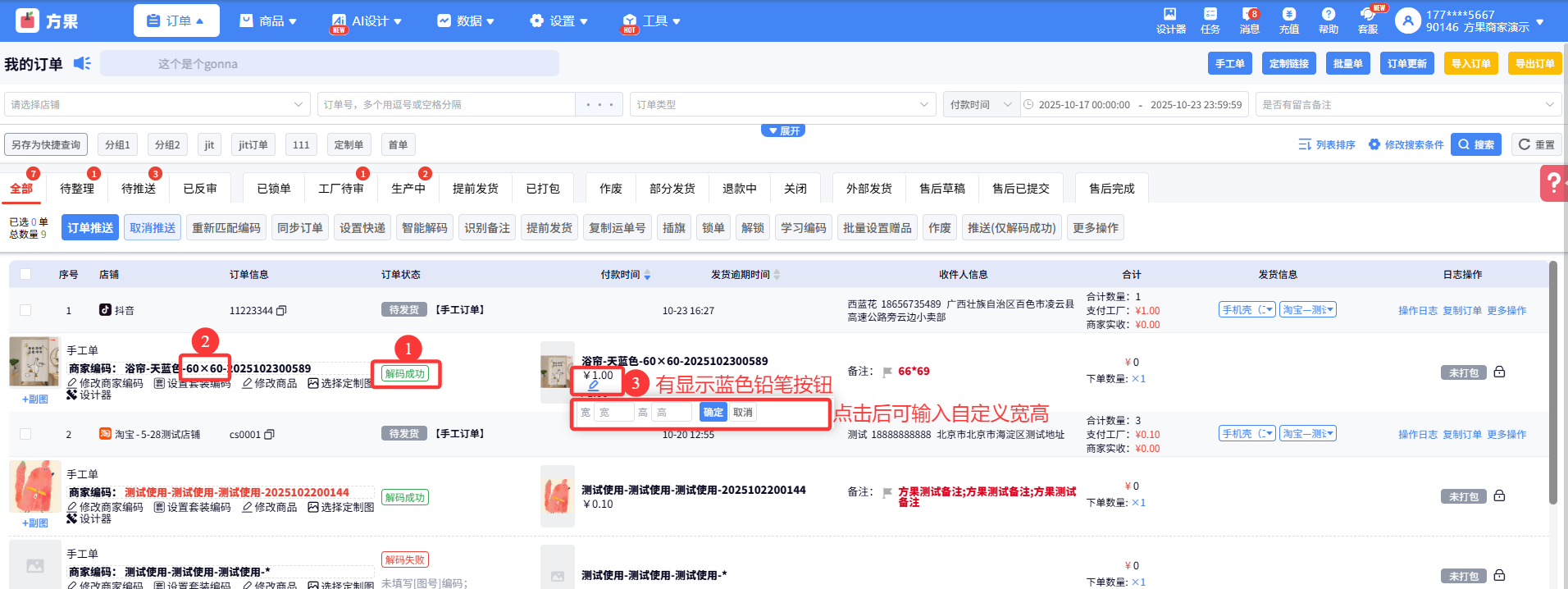Switch to the 待推送 tab
Viewport: 1568px width, 589px height.
pos(139,189)
